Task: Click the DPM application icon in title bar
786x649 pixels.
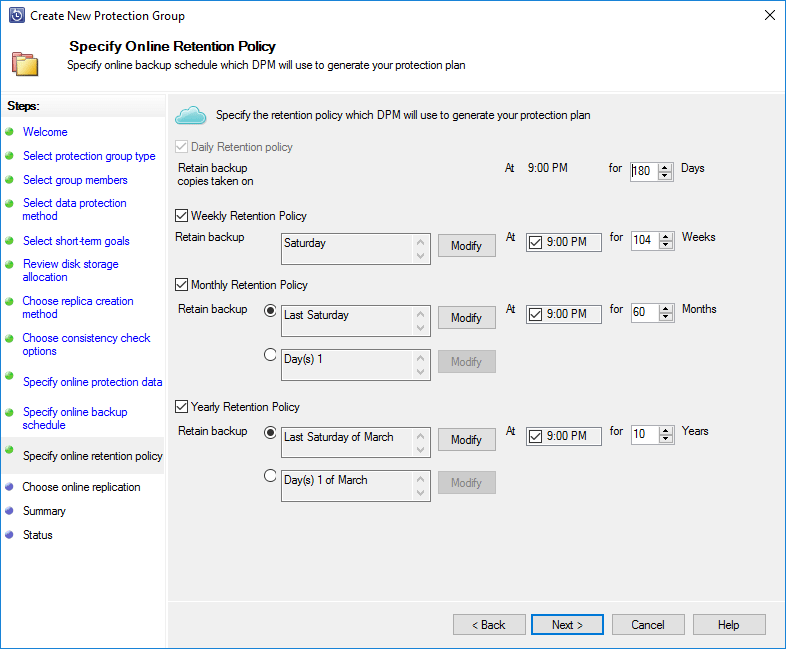Action: (17, 16)
